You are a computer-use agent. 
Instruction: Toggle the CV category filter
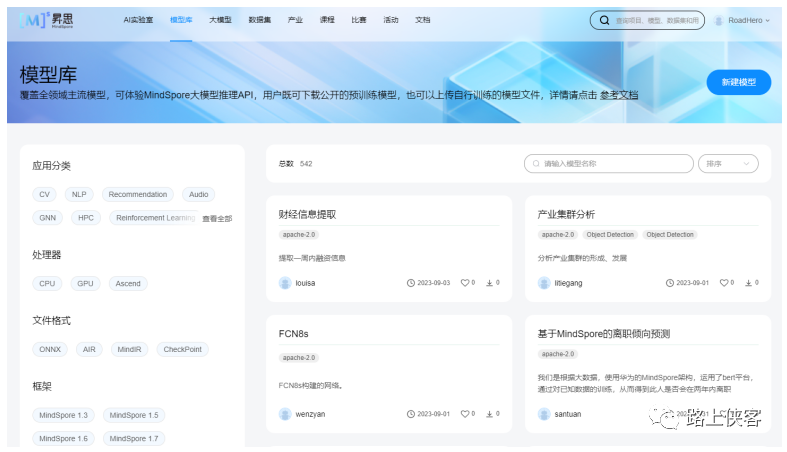[x=45, y=194]
